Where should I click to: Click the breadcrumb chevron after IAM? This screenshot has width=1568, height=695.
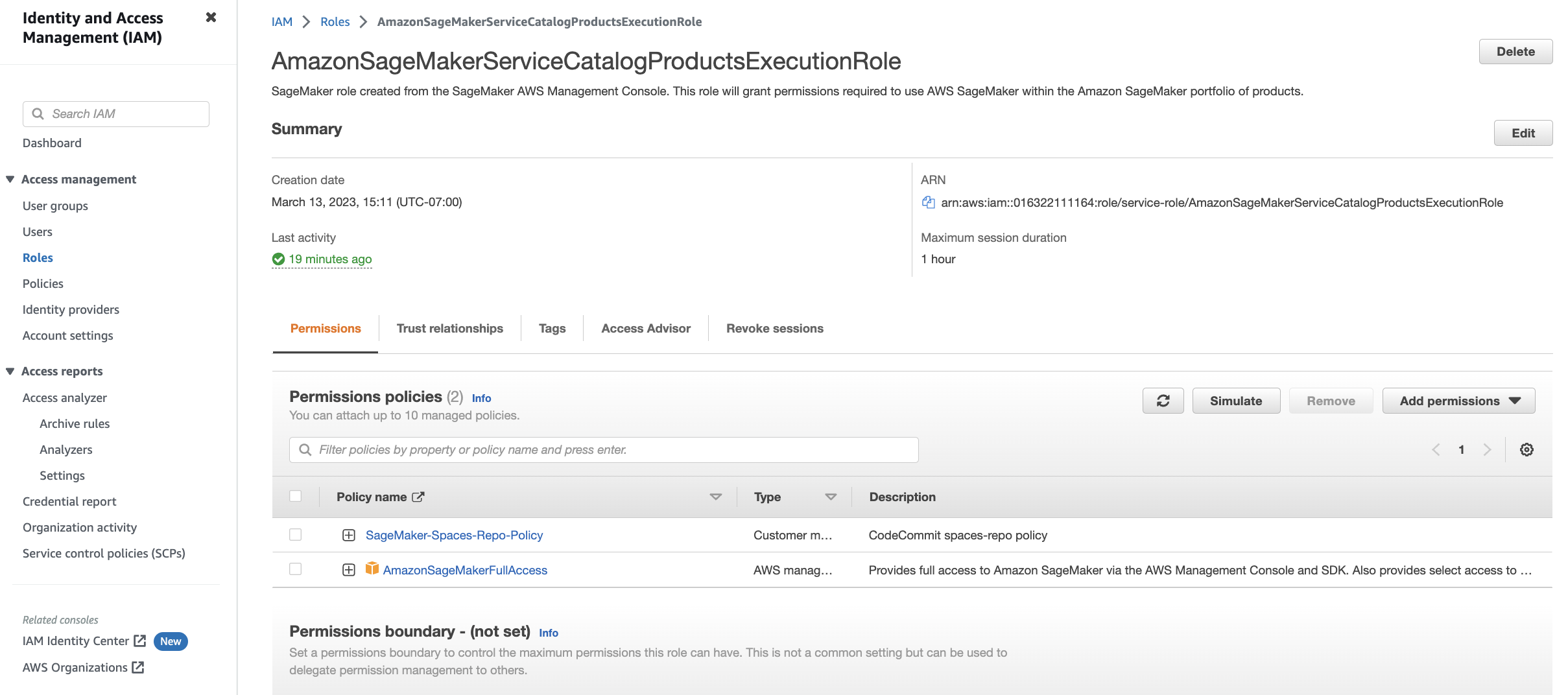click(307, 22)
